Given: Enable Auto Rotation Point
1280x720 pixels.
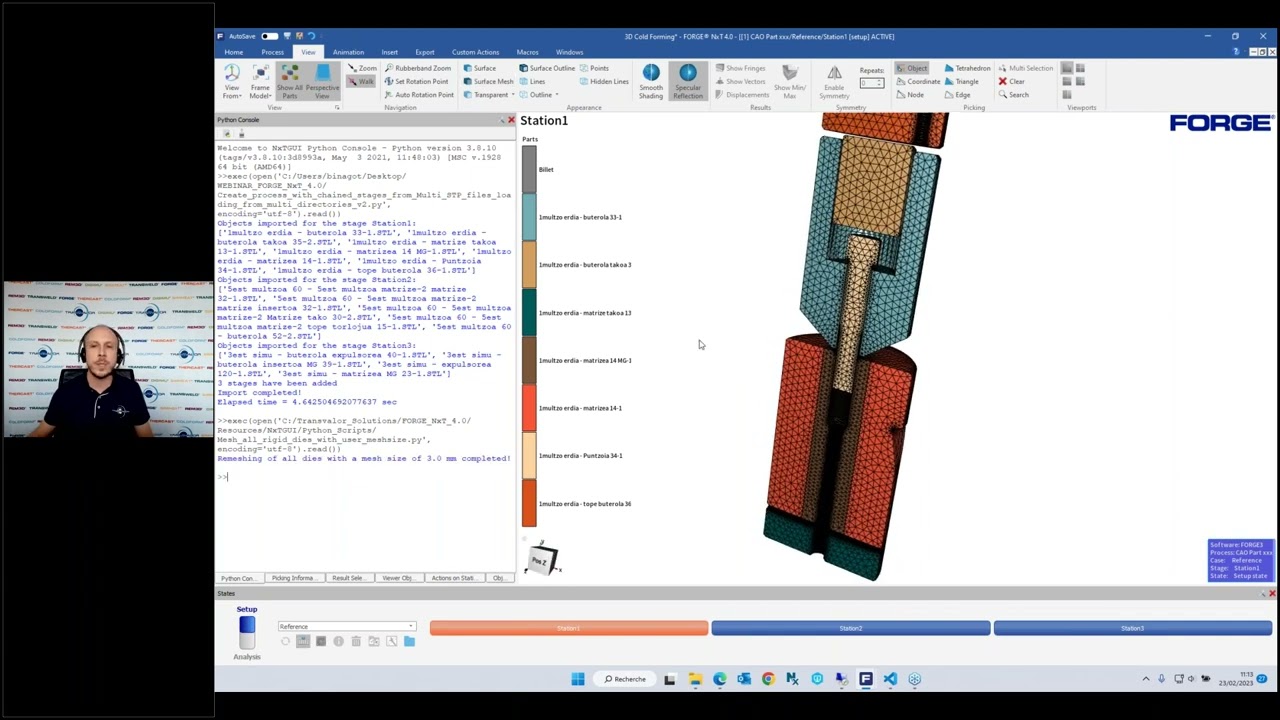Looking at the screenshot, I should click(418, 95).
